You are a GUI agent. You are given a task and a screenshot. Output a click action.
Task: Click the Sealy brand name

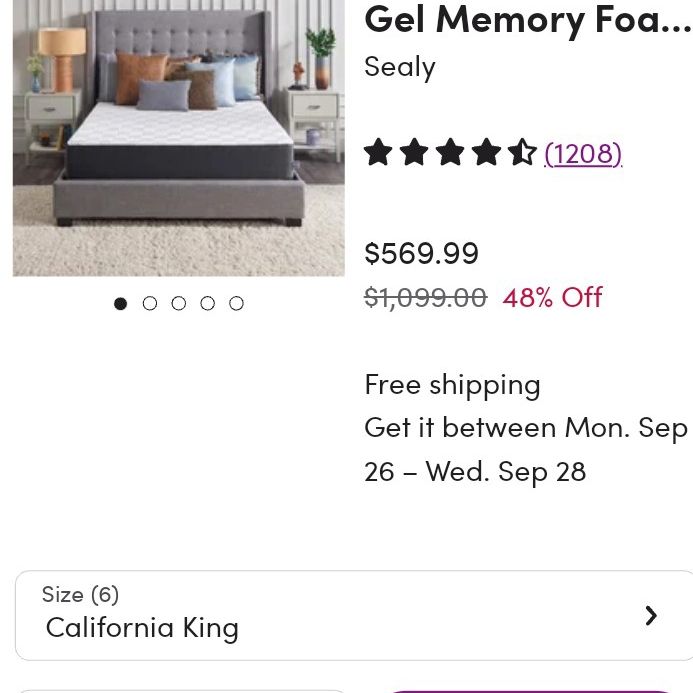pyautogui.click(x=400, y=68)
